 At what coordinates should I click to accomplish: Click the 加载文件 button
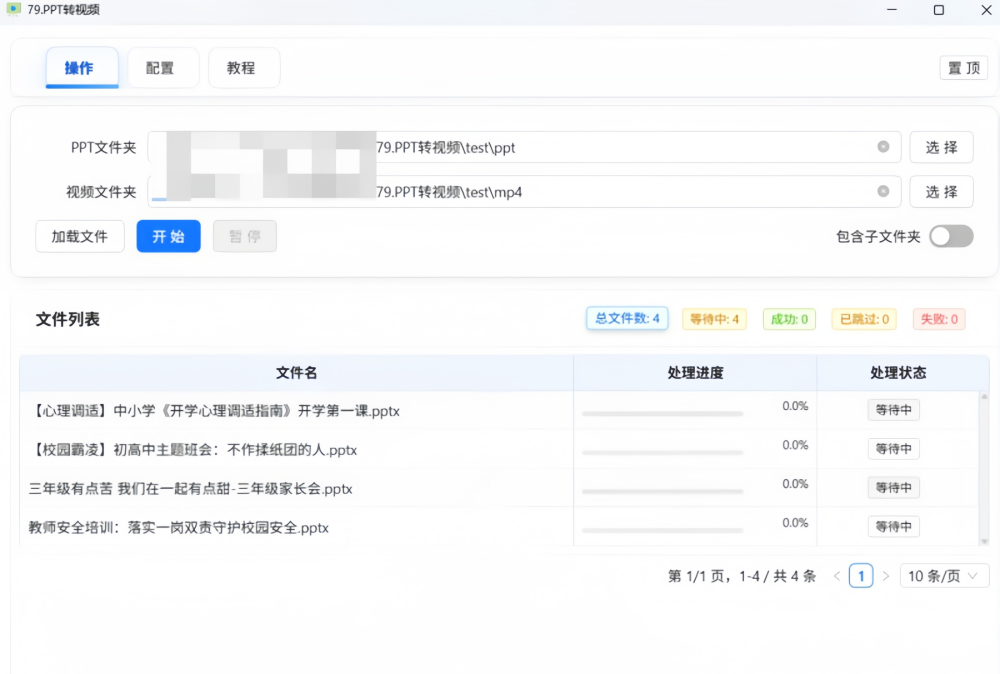80,236
